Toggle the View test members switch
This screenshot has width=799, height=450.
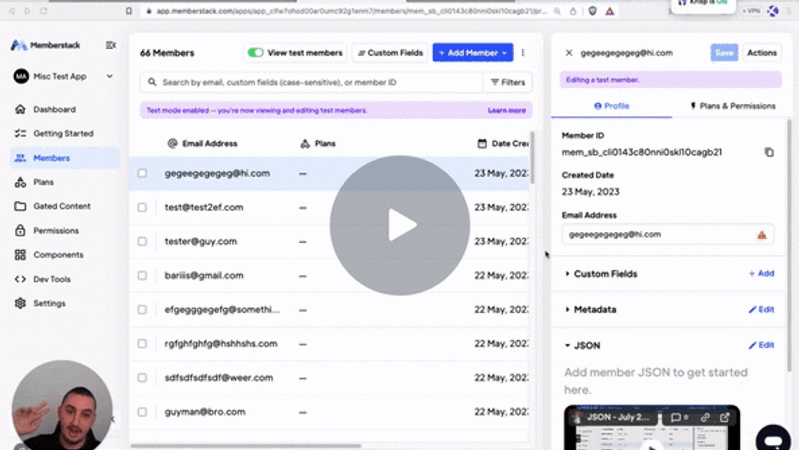coord(255,52)
